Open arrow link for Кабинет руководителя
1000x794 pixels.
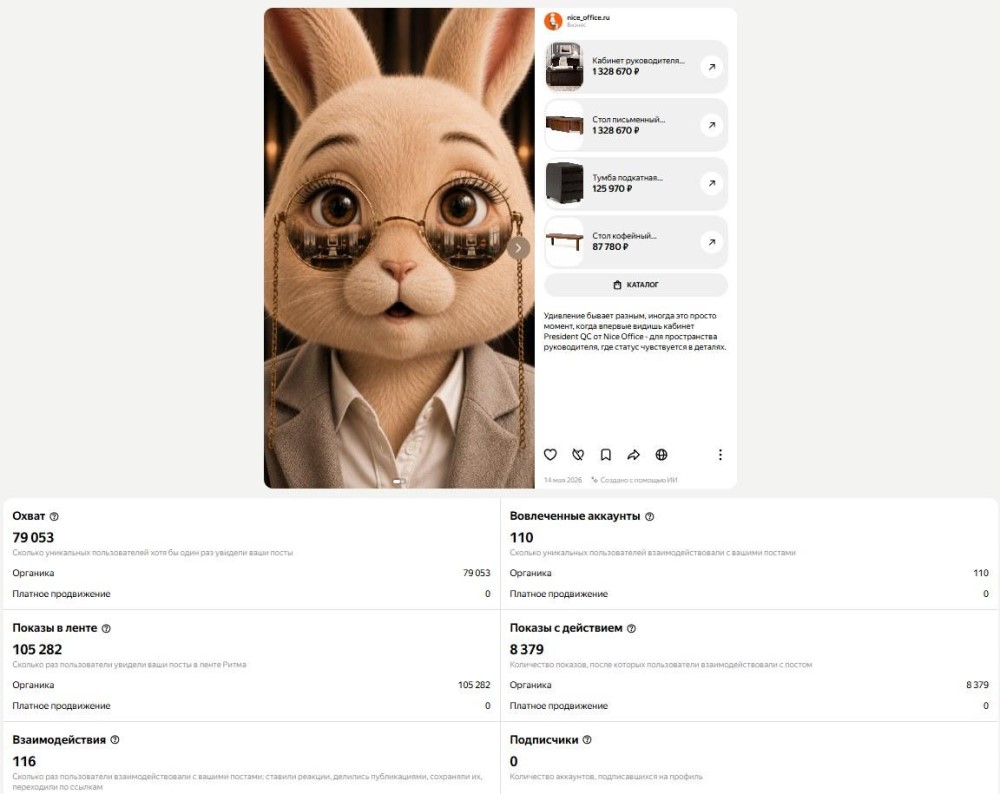click(x=711, y=67)
